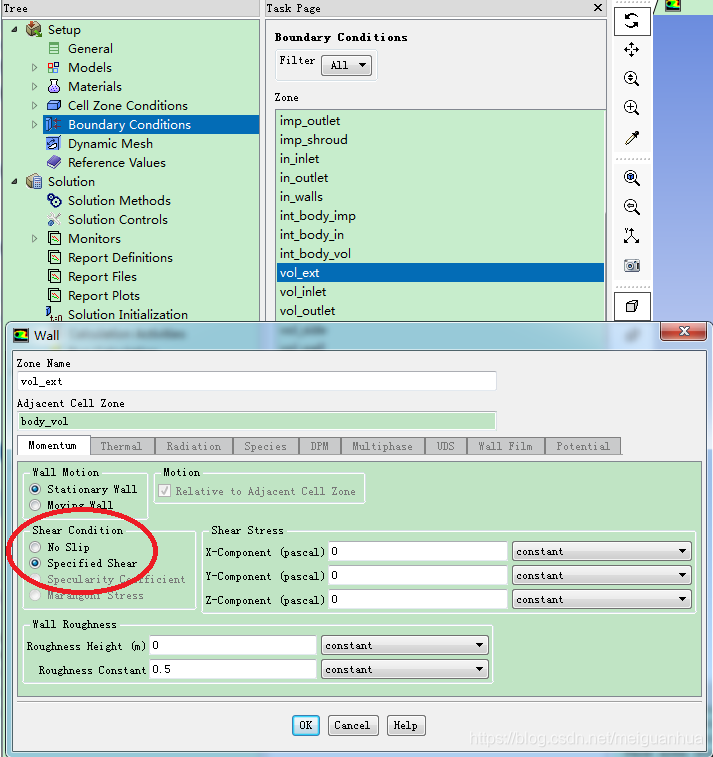Choose the No Slip shear condition
Screen dimensions: 713x757
click(x=35, y=547)
